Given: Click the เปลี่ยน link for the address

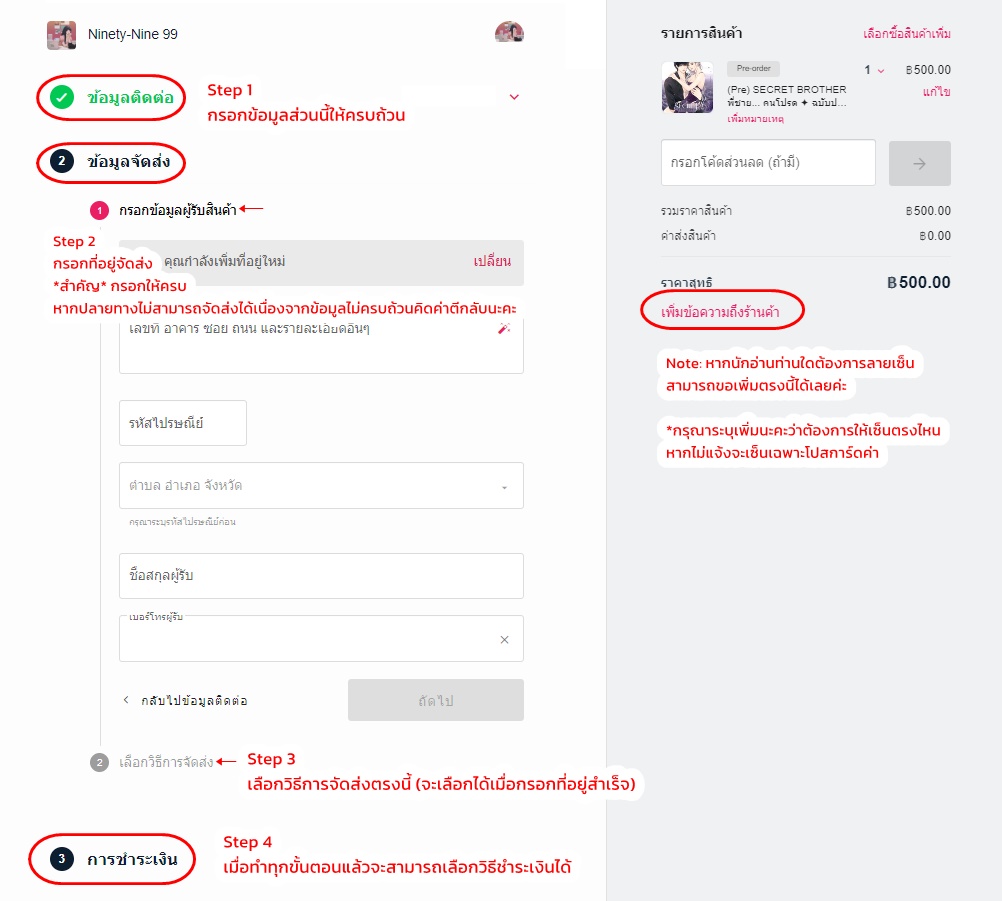Looking at the screenshot, I should tap(492, 261).
